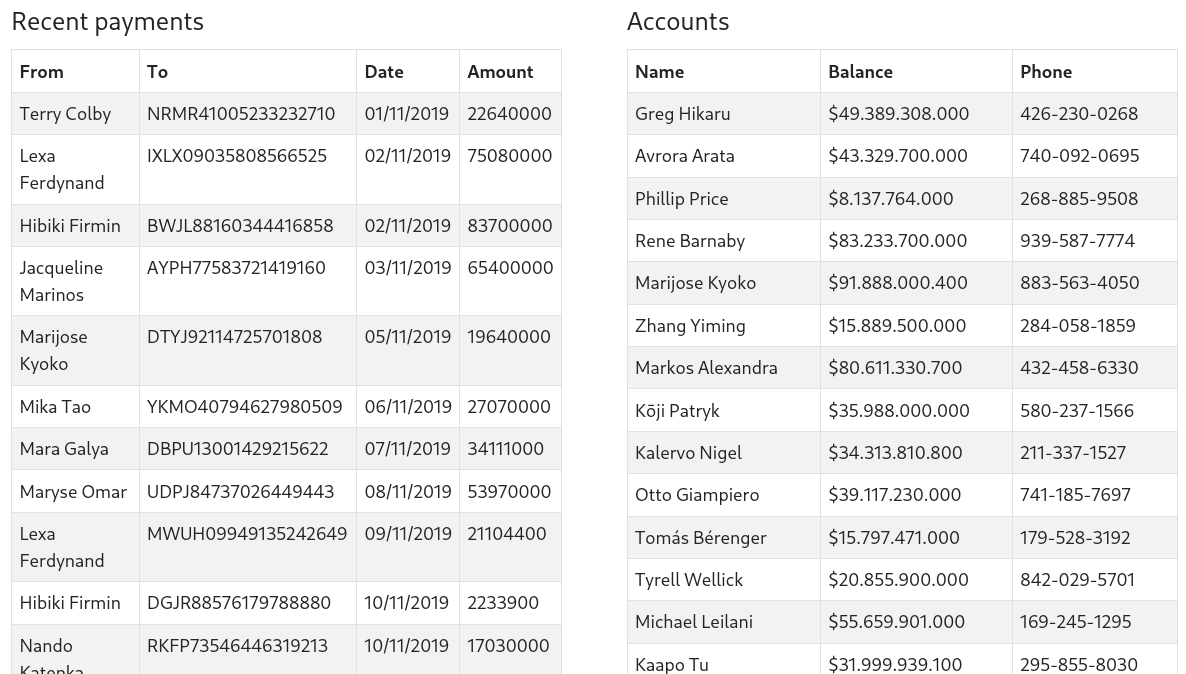
Task: Click the Amount column header
Action: click(500, 72)
